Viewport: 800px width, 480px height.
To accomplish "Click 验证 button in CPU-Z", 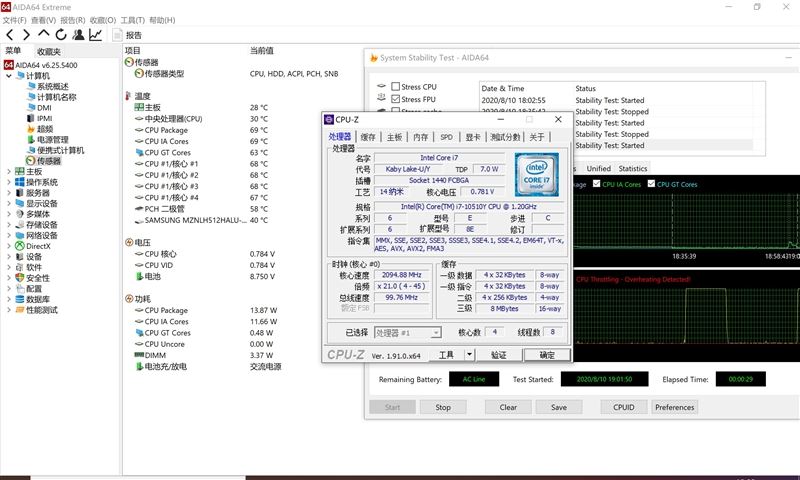I will (499, 355).
